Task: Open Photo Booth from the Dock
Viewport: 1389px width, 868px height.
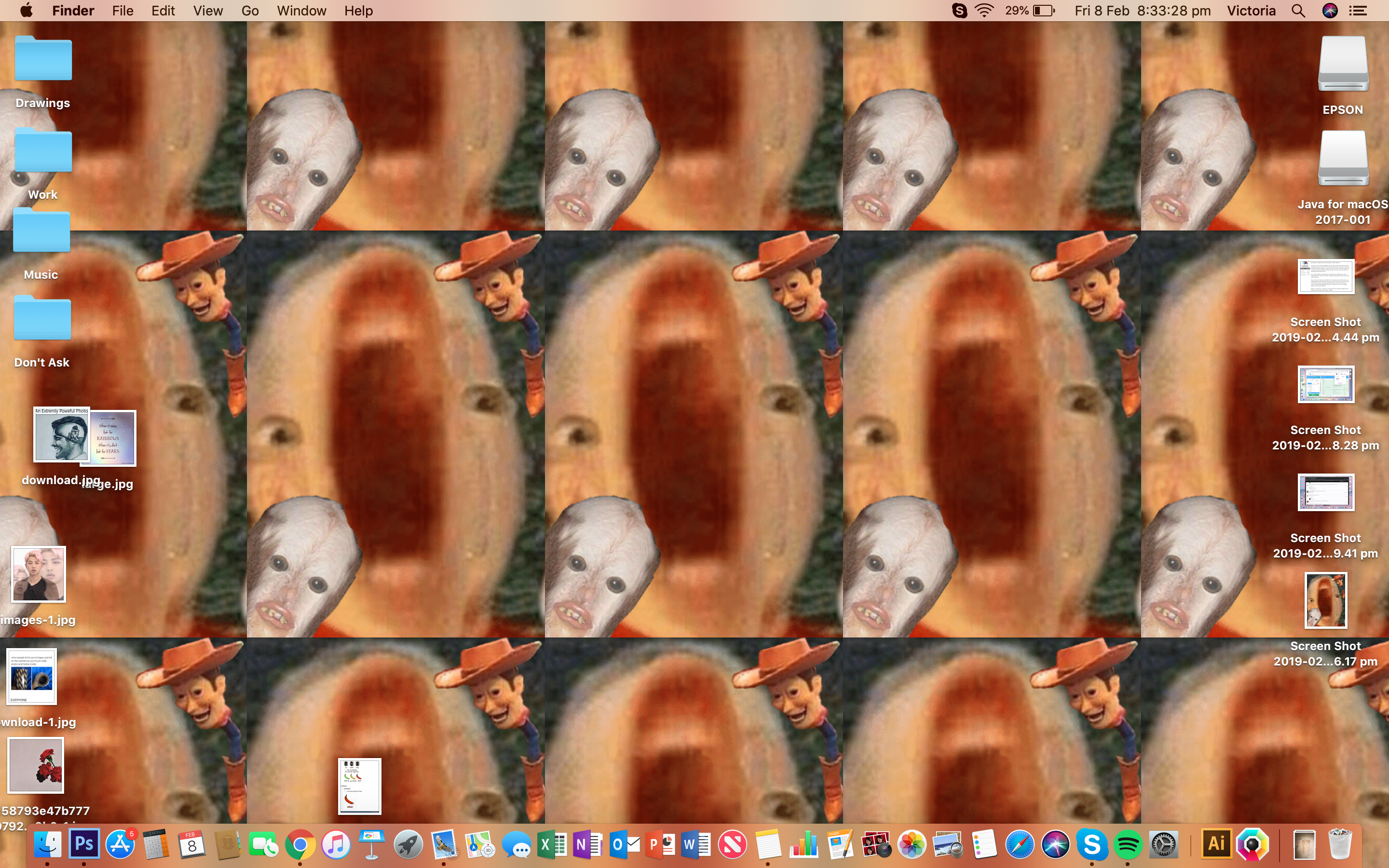Action: coord(876,844)
